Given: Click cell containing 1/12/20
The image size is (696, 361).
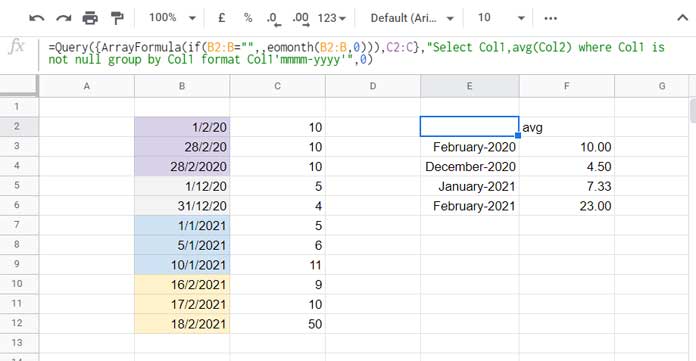Looking at the screenshot, I should (x=182, y=186).
